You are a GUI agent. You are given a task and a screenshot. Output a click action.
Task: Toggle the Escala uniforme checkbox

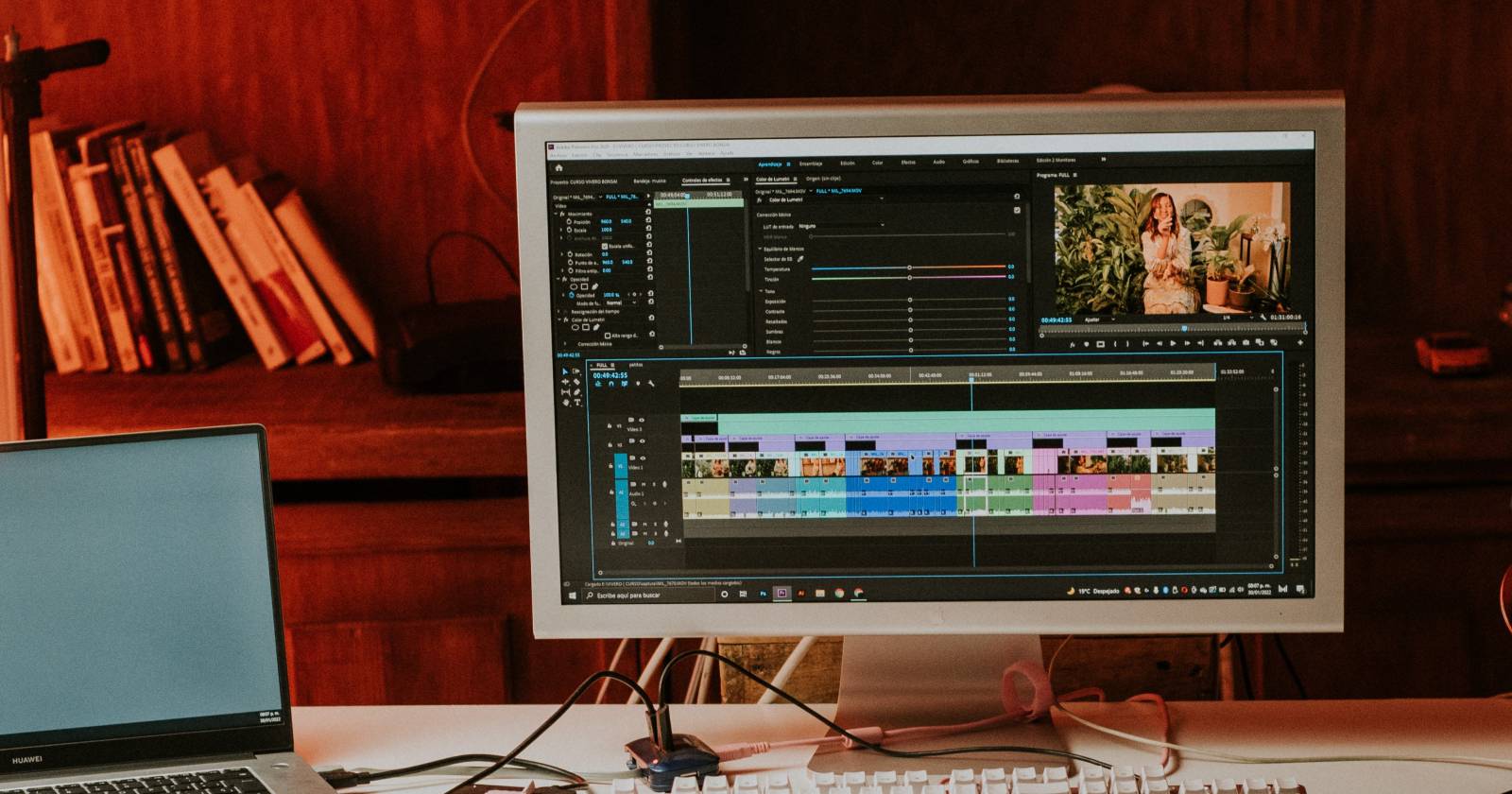point(605,246)
